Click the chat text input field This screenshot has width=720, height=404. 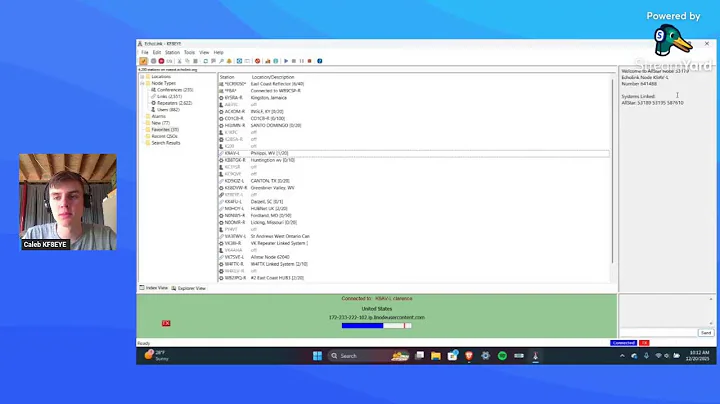click(658, 333)
